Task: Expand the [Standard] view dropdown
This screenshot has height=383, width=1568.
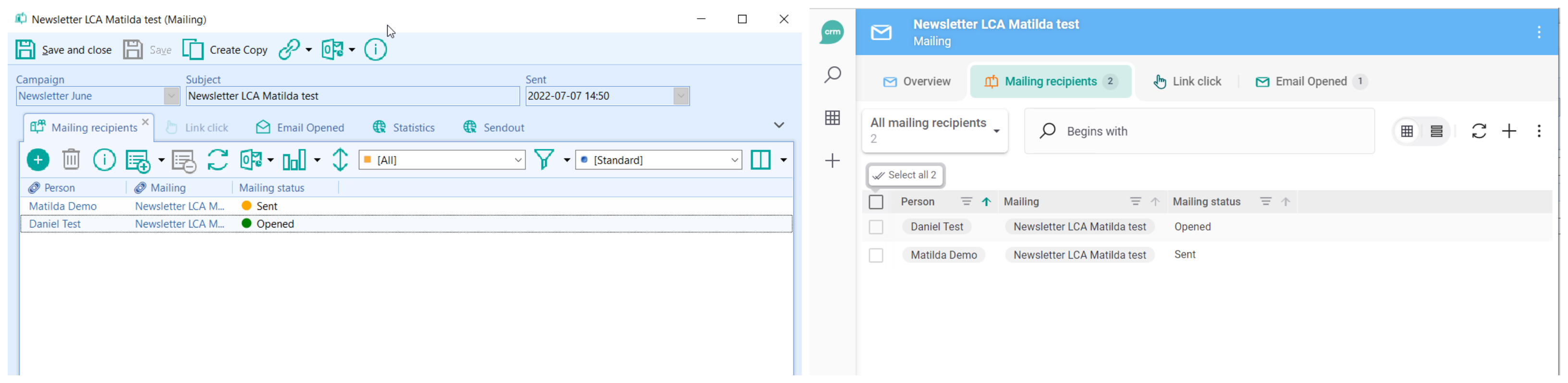Action: (x=734, y=160)
